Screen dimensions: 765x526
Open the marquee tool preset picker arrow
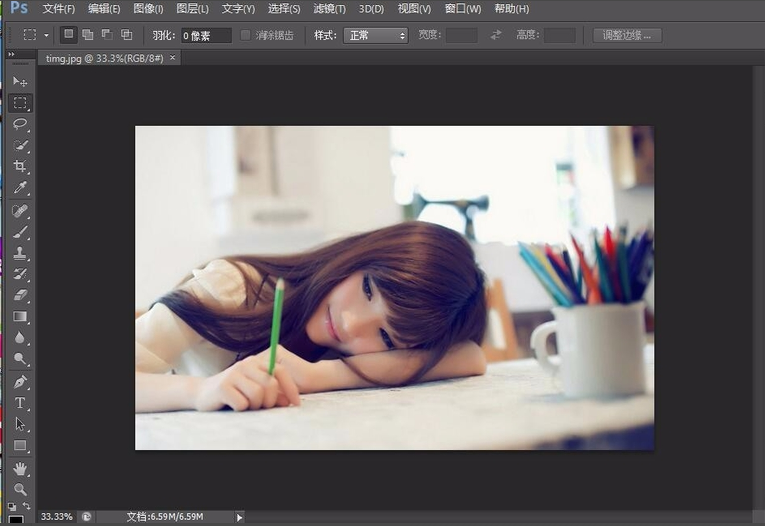46,35
